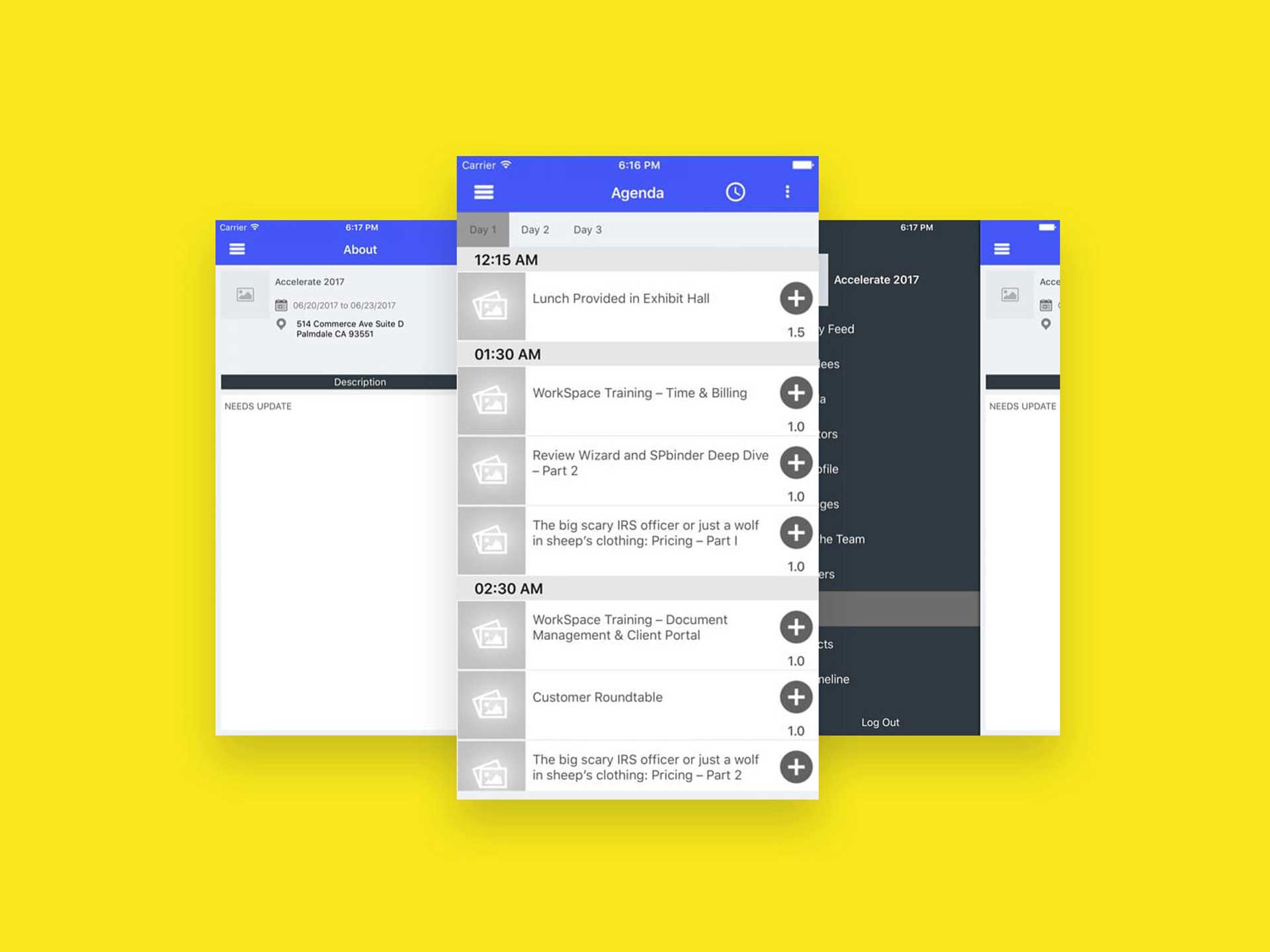This screenshot has height=952, width=1270.
Task: Click NEEDS UPDATE label on About screen
Action: tap(259, 406)
